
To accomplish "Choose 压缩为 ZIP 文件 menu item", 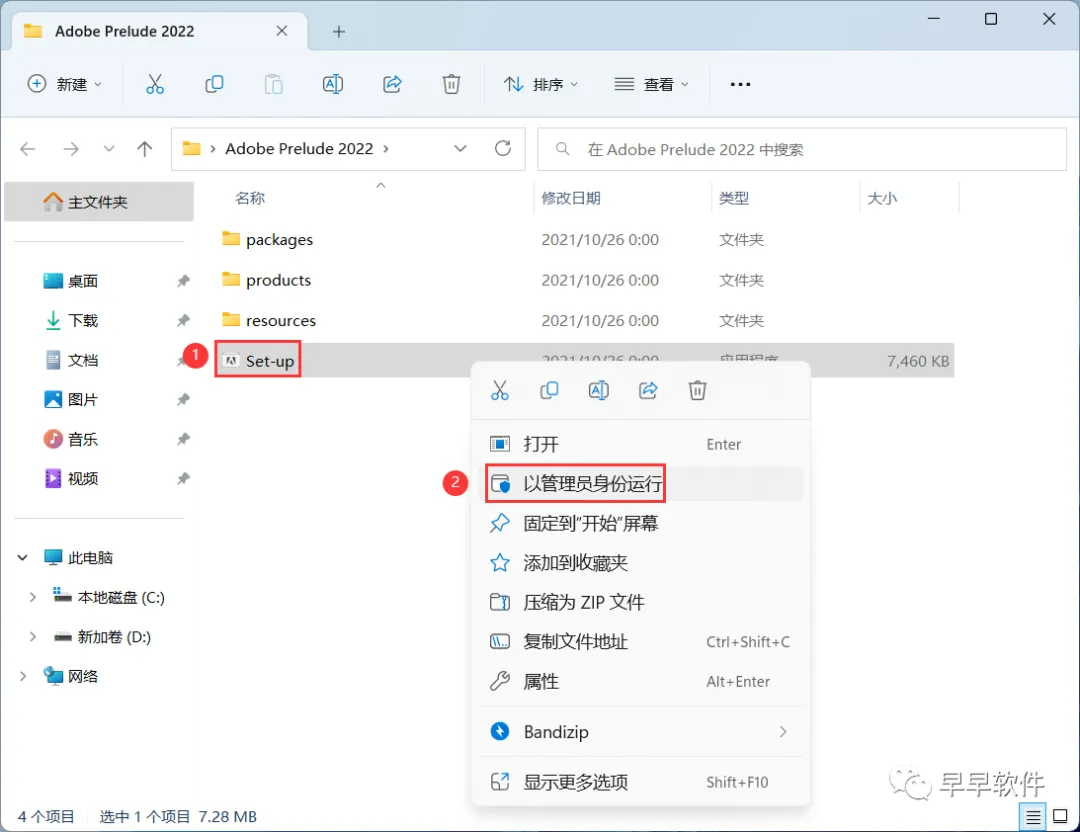I will [x=641, y=602].
